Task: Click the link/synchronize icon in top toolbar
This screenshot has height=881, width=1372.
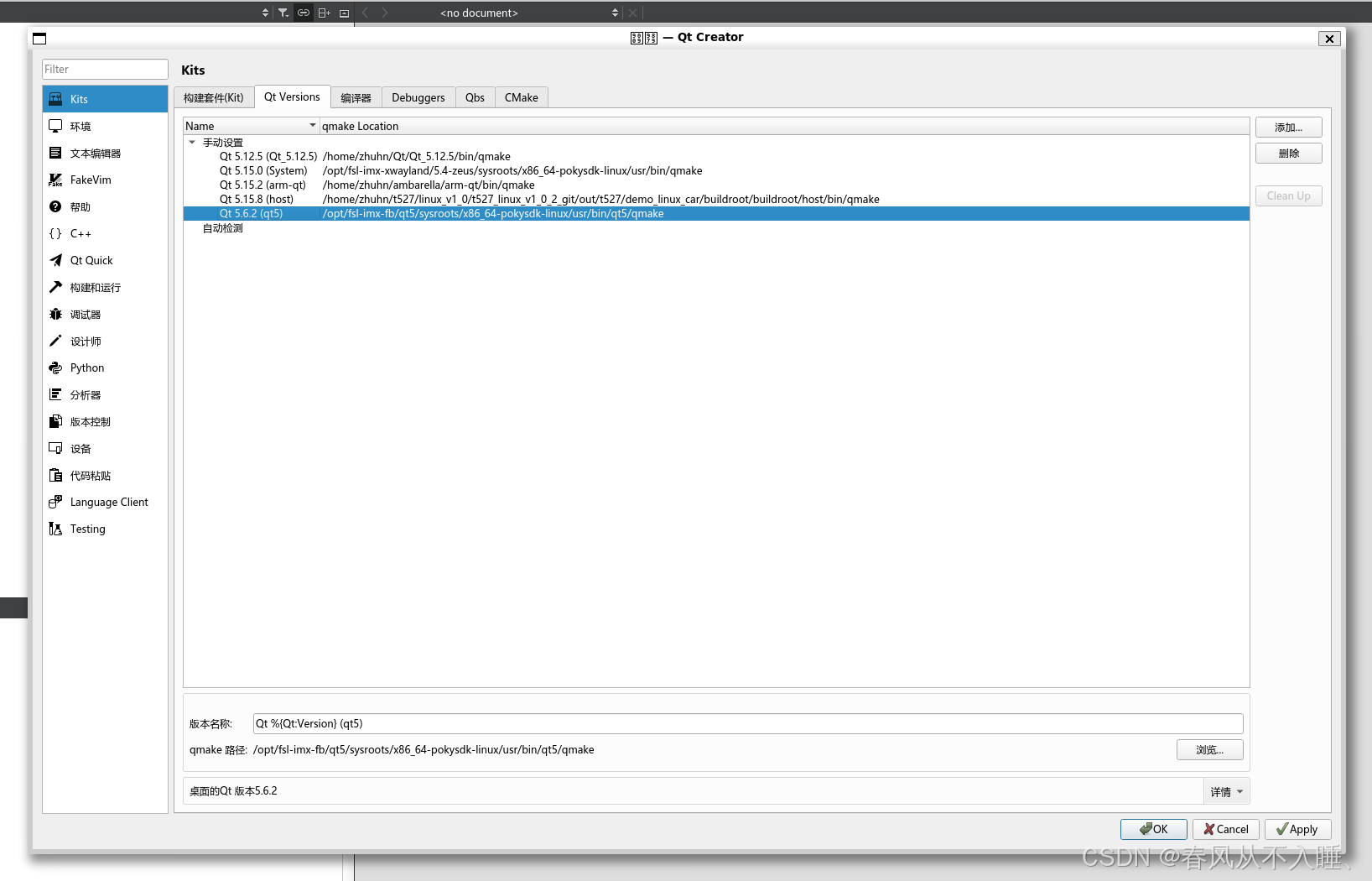Action: pos(304,13)
